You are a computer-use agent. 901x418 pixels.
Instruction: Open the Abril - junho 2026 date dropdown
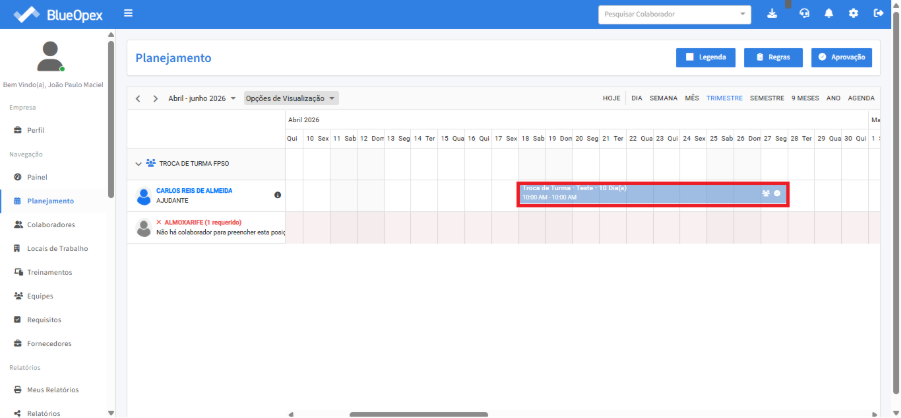click(202, 98)
